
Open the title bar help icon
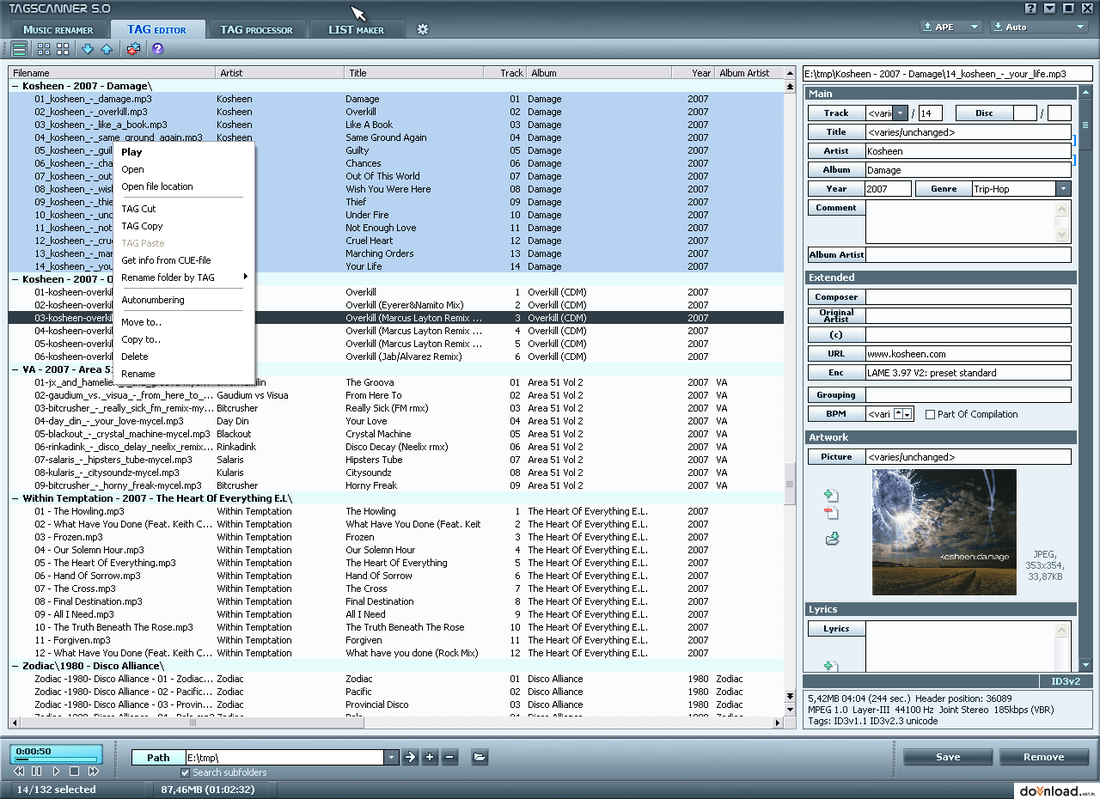(x=1030, y=8)
